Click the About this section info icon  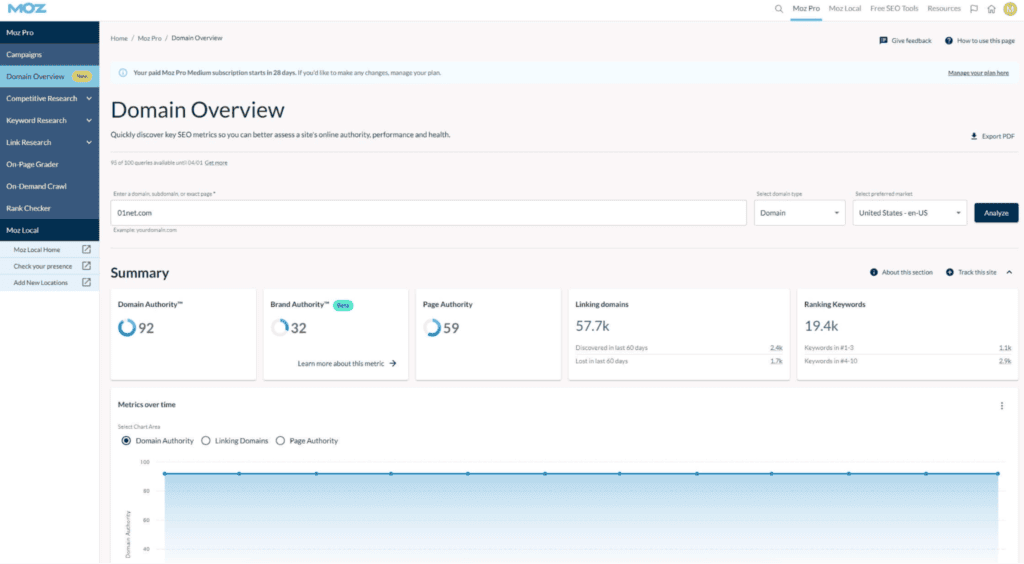[874, 272]
